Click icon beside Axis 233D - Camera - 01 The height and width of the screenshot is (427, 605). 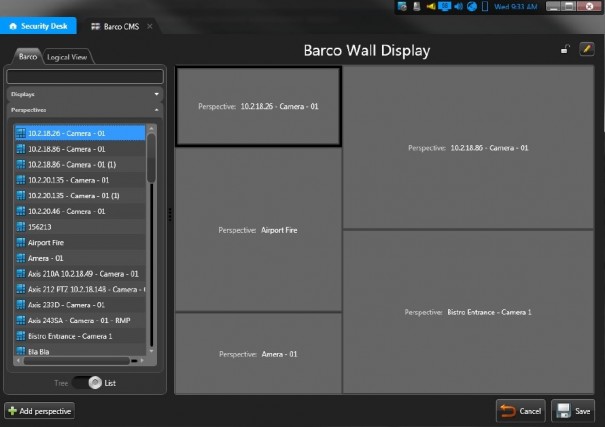tap(21, 304)
